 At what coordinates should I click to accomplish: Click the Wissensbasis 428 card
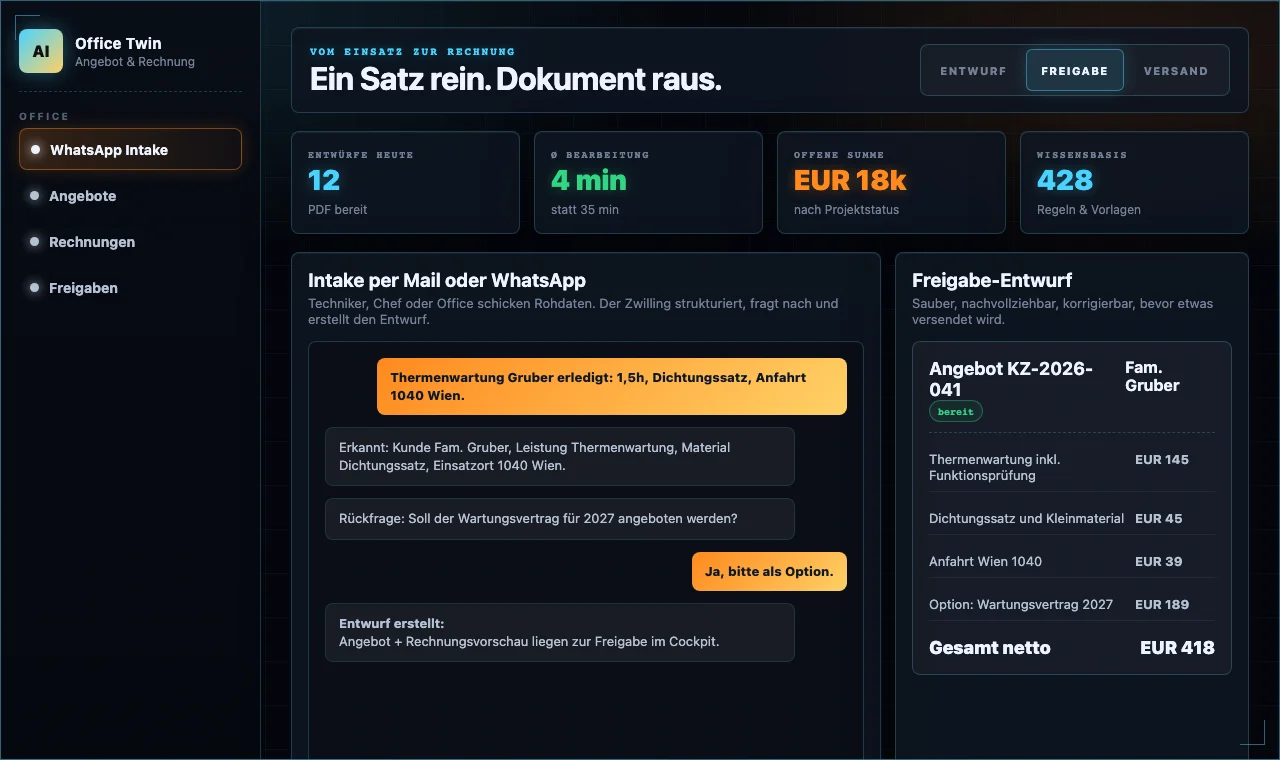point(1134,183)
